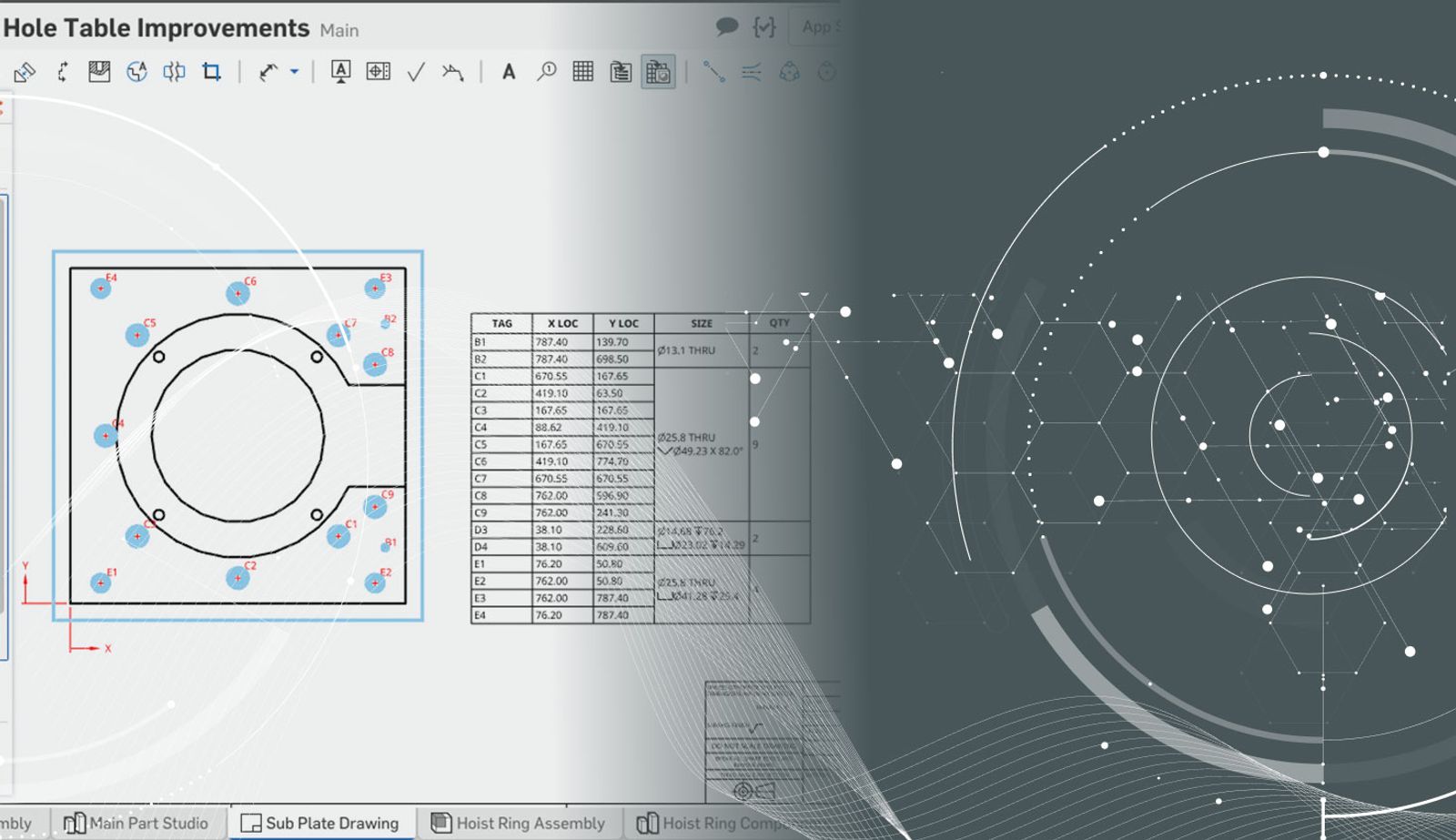
Task: Select hole C6 in the drawing view
Action: [x=238, y=293]
